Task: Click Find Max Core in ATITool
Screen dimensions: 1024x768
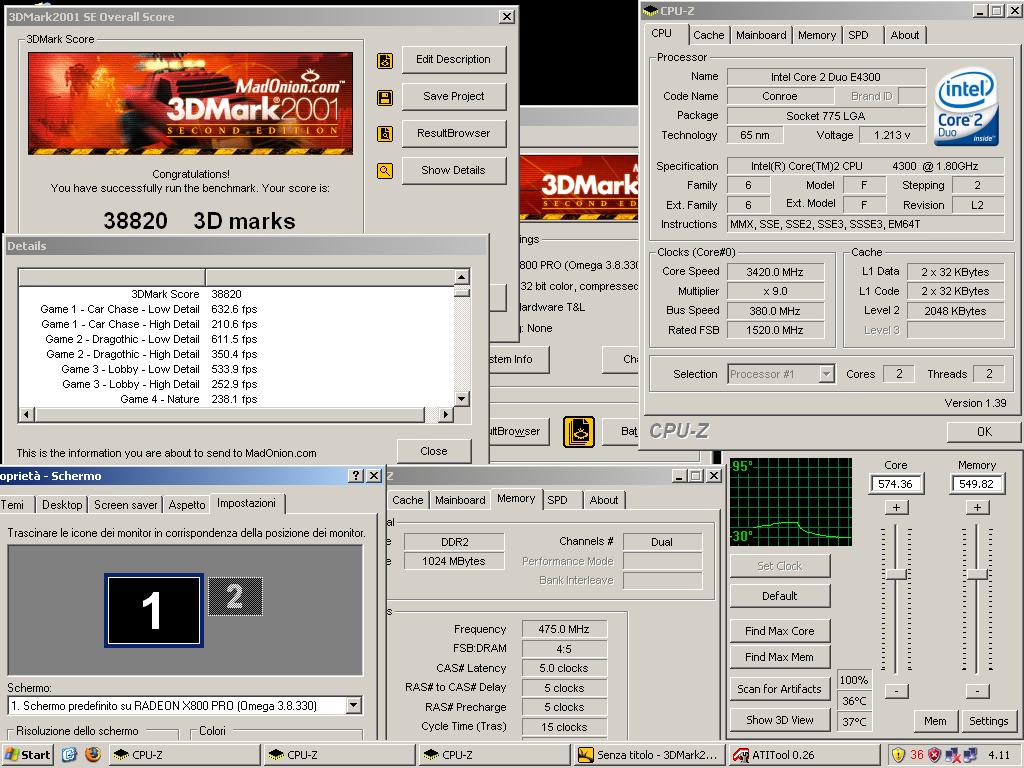Action: pyautogui.click(x=780, y=631)
